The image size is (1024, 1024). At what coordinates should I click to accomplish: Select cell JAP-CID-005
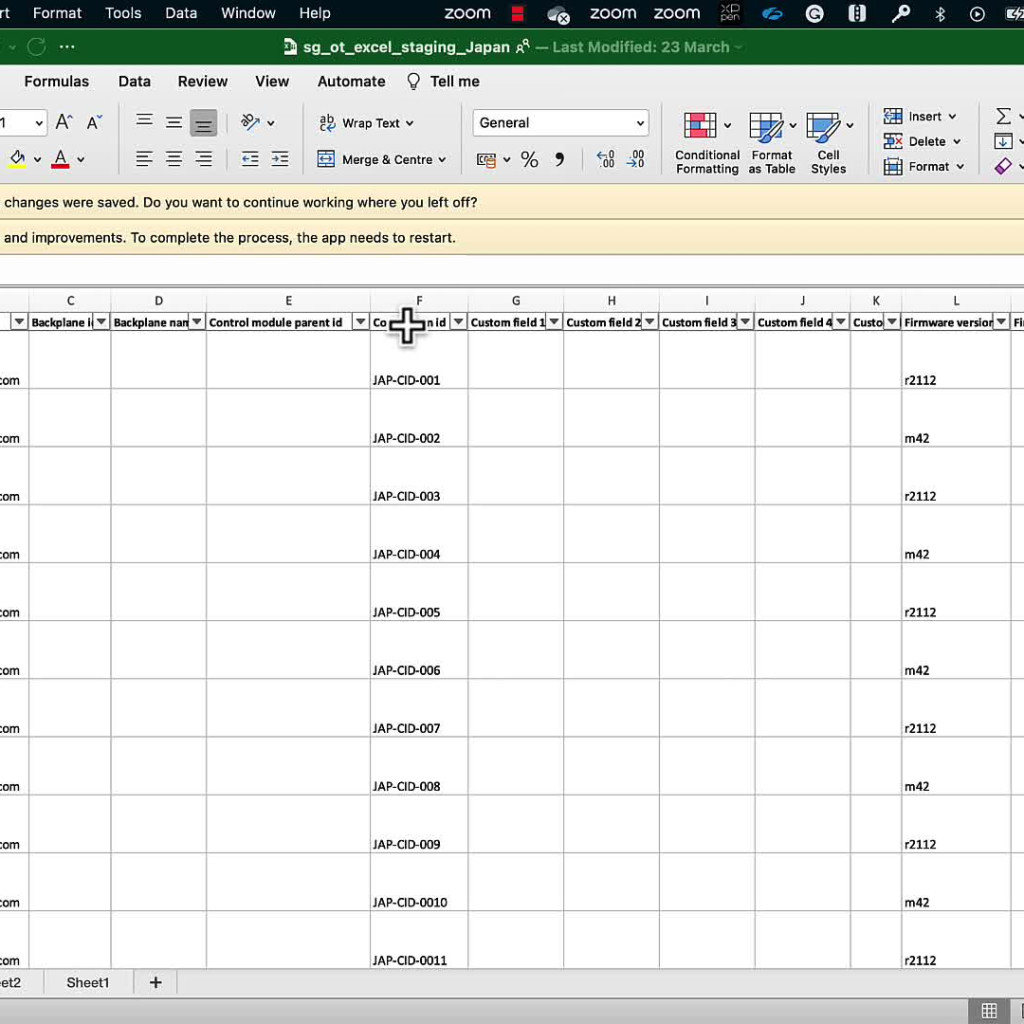pyautogui.click(x=419, y=592)
